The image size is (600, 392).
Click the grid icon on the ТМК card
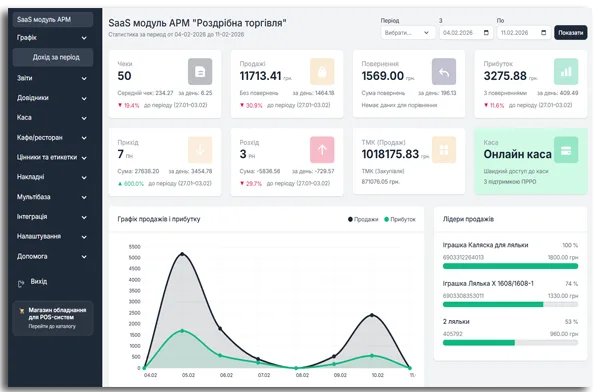pos(444,150)
